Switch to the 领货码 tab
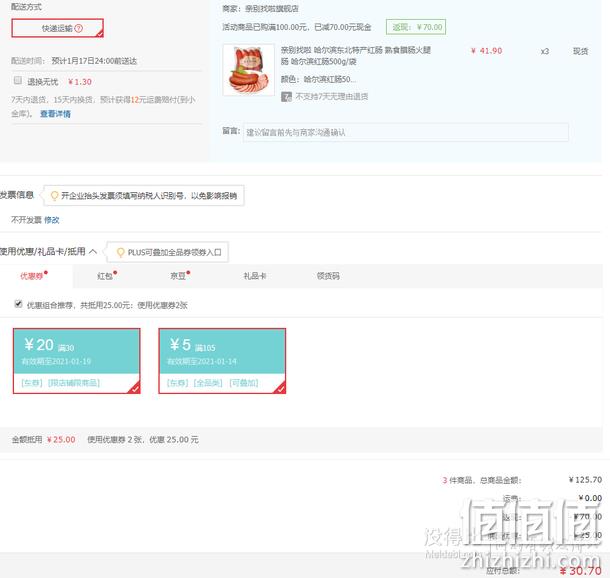610x578 pixels. click(328, 276)
